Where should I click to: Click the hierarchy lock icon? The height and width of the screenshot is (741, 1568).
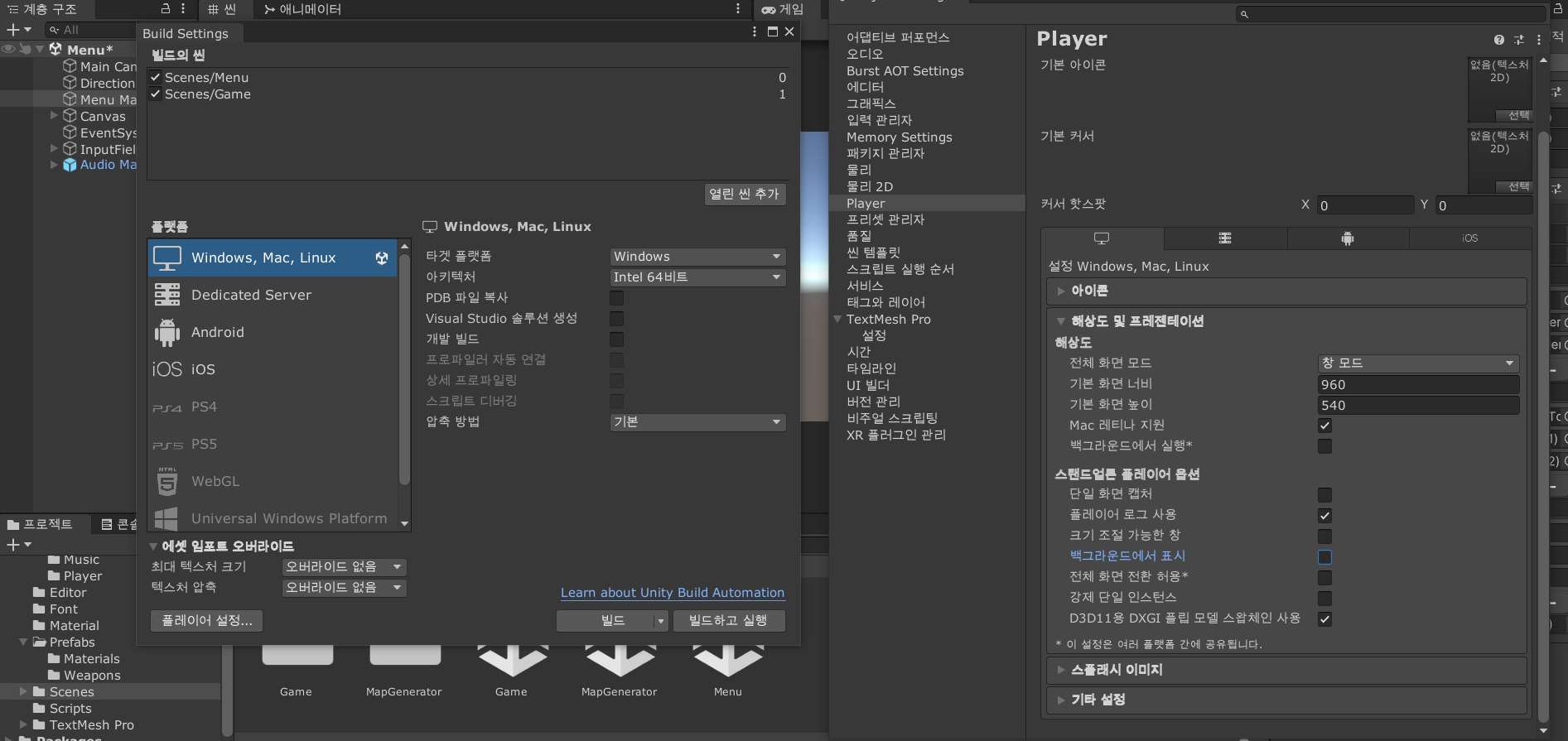(x=165, y=8)
